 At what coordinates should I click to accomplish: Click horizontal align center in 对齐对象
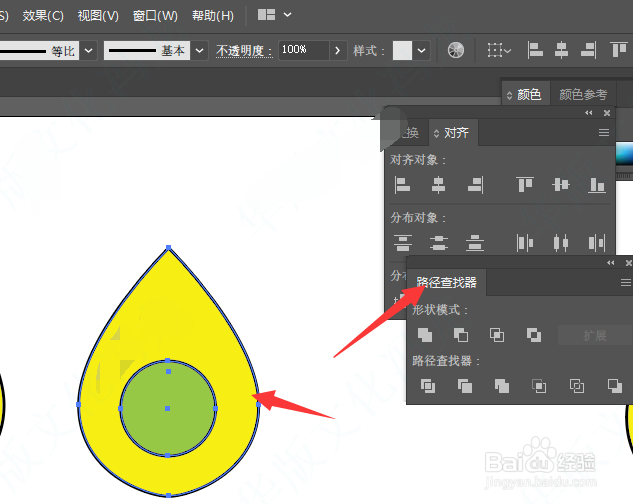click(x=438, y=185)
